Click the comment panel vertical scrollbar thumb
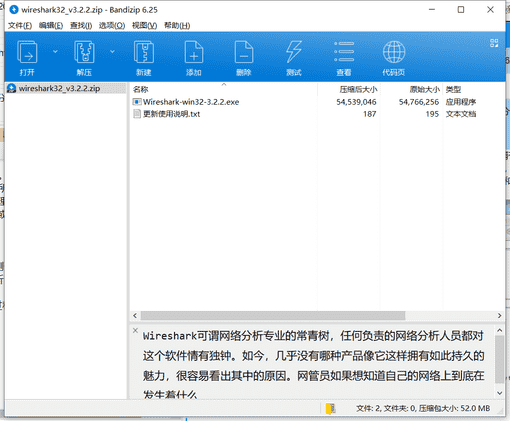 [499, 359]
